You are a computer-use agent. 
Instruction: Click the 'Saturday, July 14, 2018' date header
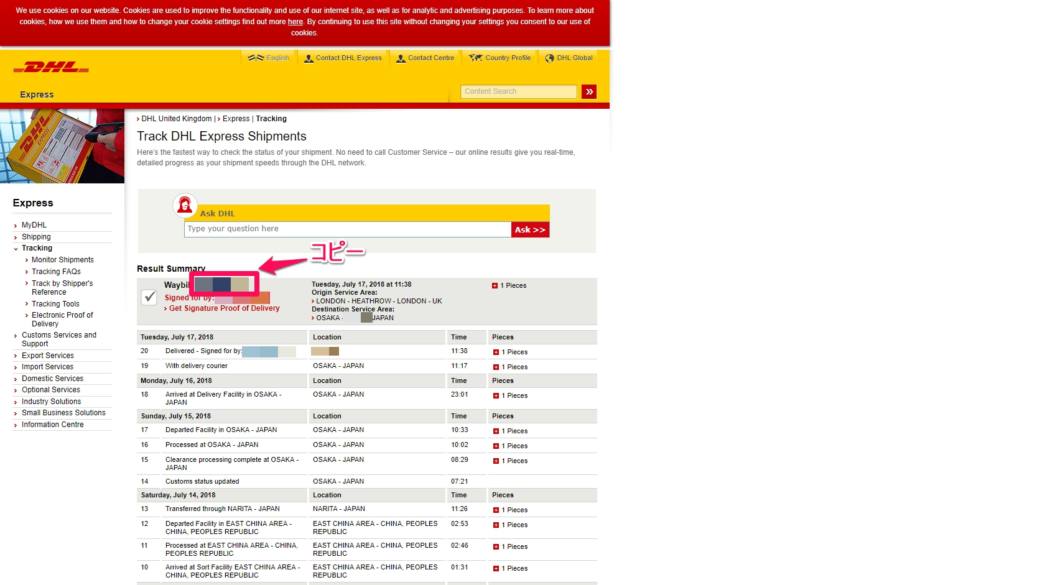click(x=178, y=495)
